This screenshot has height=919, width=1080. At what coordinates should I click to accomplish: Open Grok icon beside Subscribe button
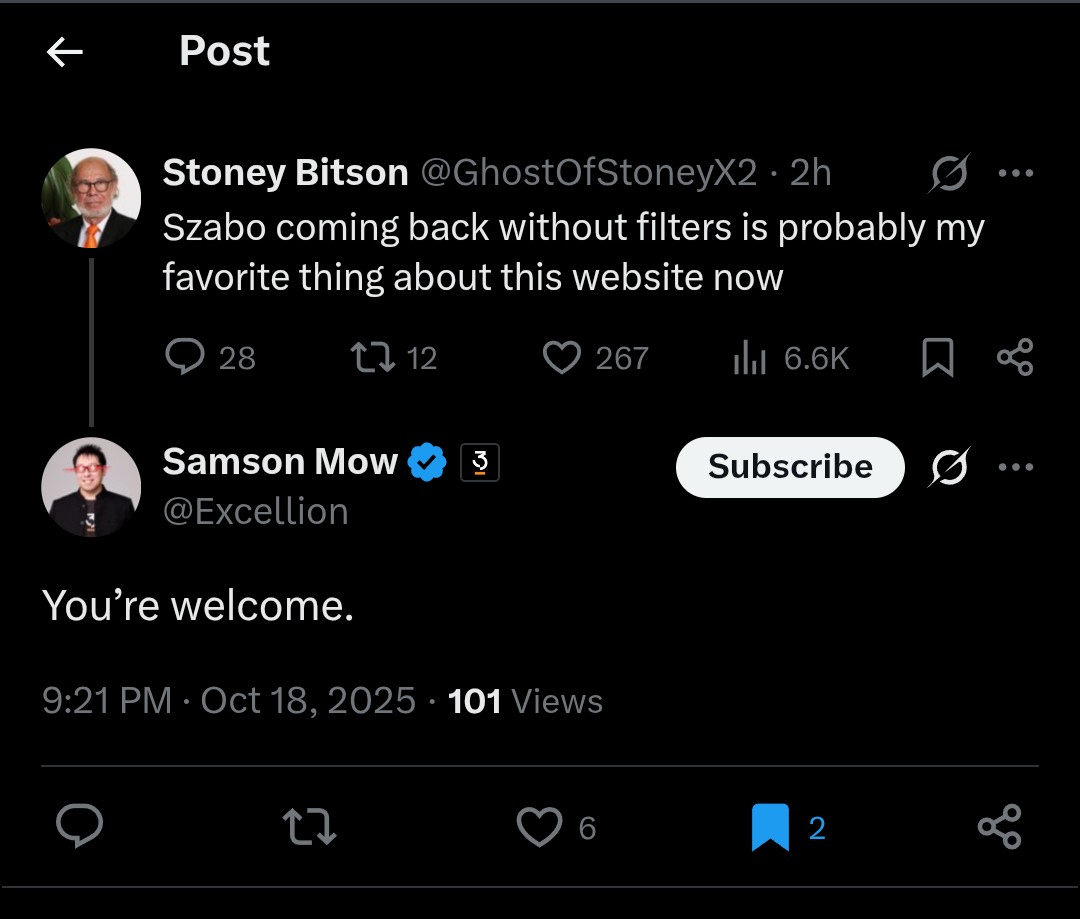click(x=948, y=467)
